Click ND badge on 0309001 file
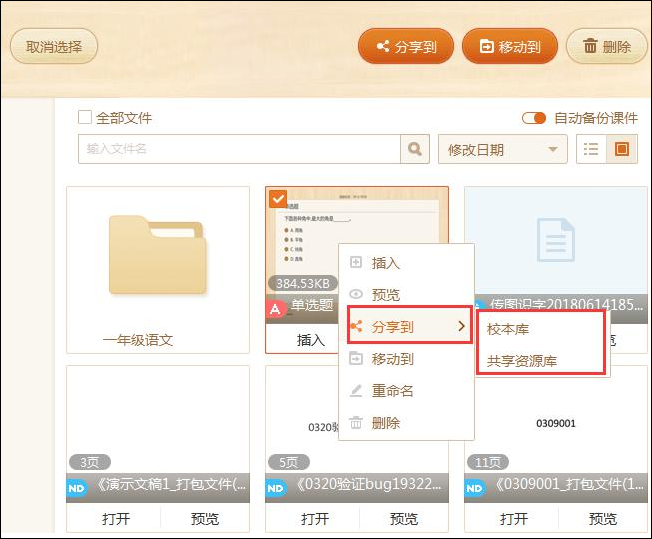The width and height of the screenshot is (652, 539). (x=476, y=487)
